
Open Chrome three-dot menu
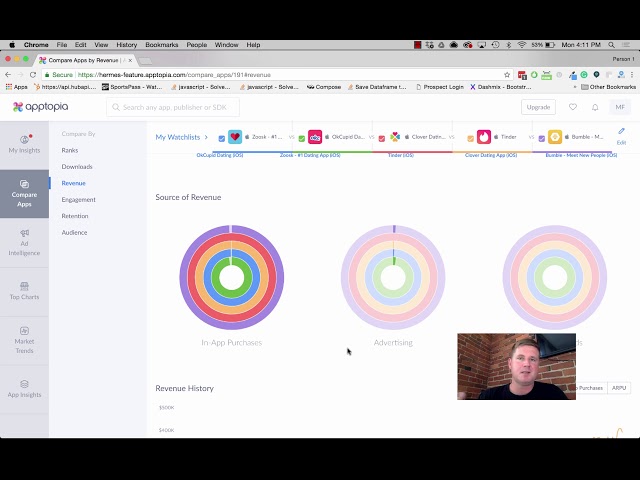632,75
